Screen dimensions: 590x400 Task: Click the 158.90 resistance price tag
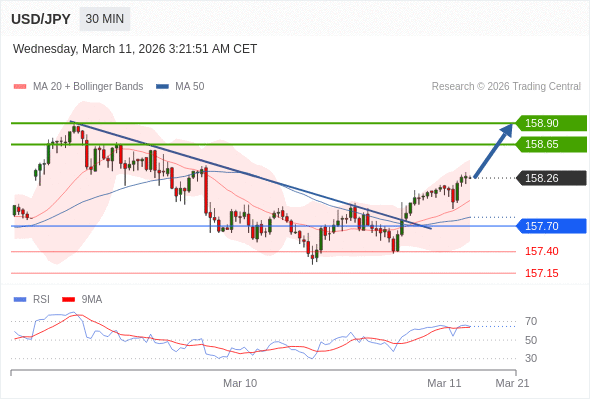[x=551, y=123]
